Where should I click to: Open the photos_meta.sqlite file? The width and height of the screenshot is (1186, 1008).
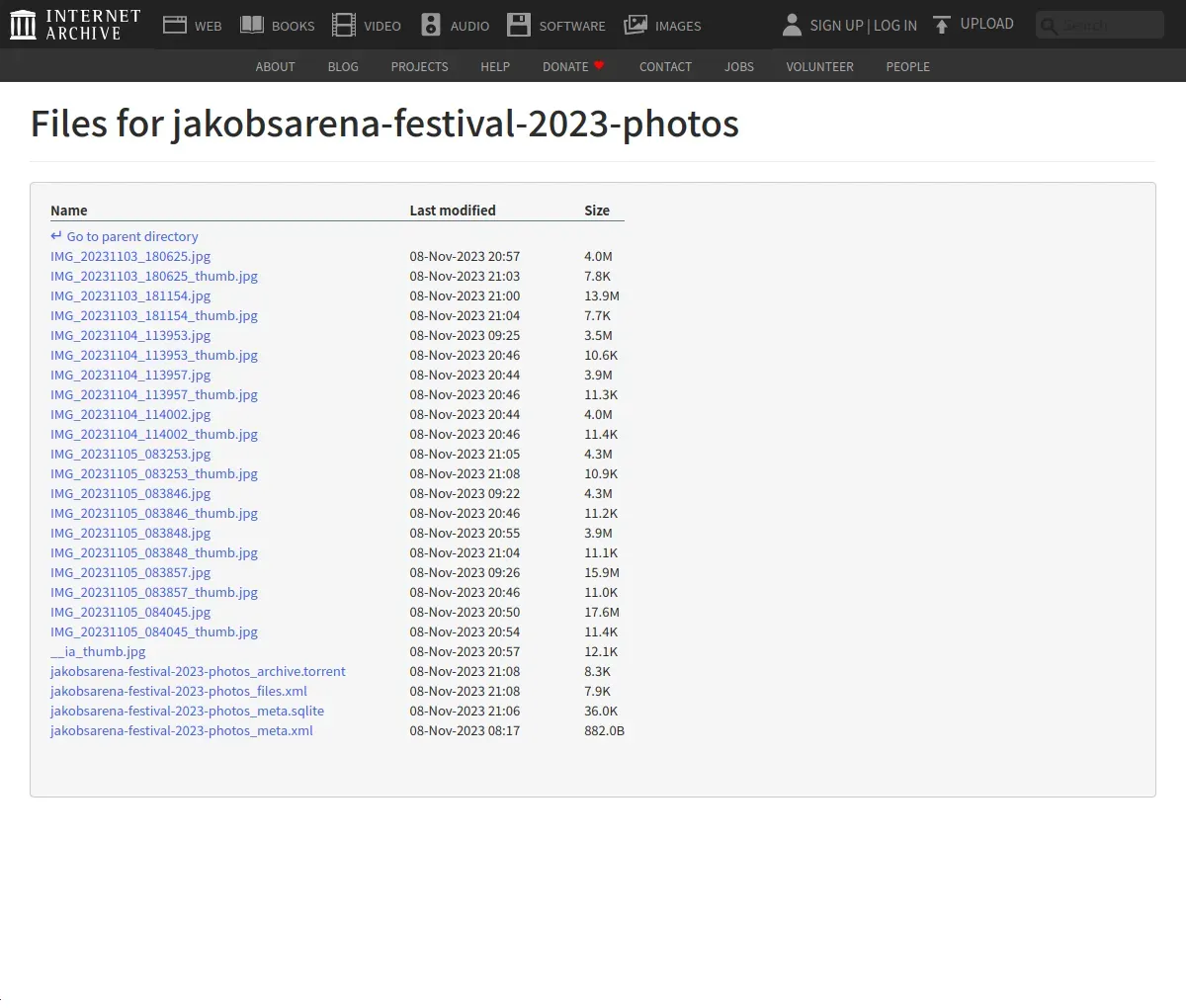[x=187, y=711]
